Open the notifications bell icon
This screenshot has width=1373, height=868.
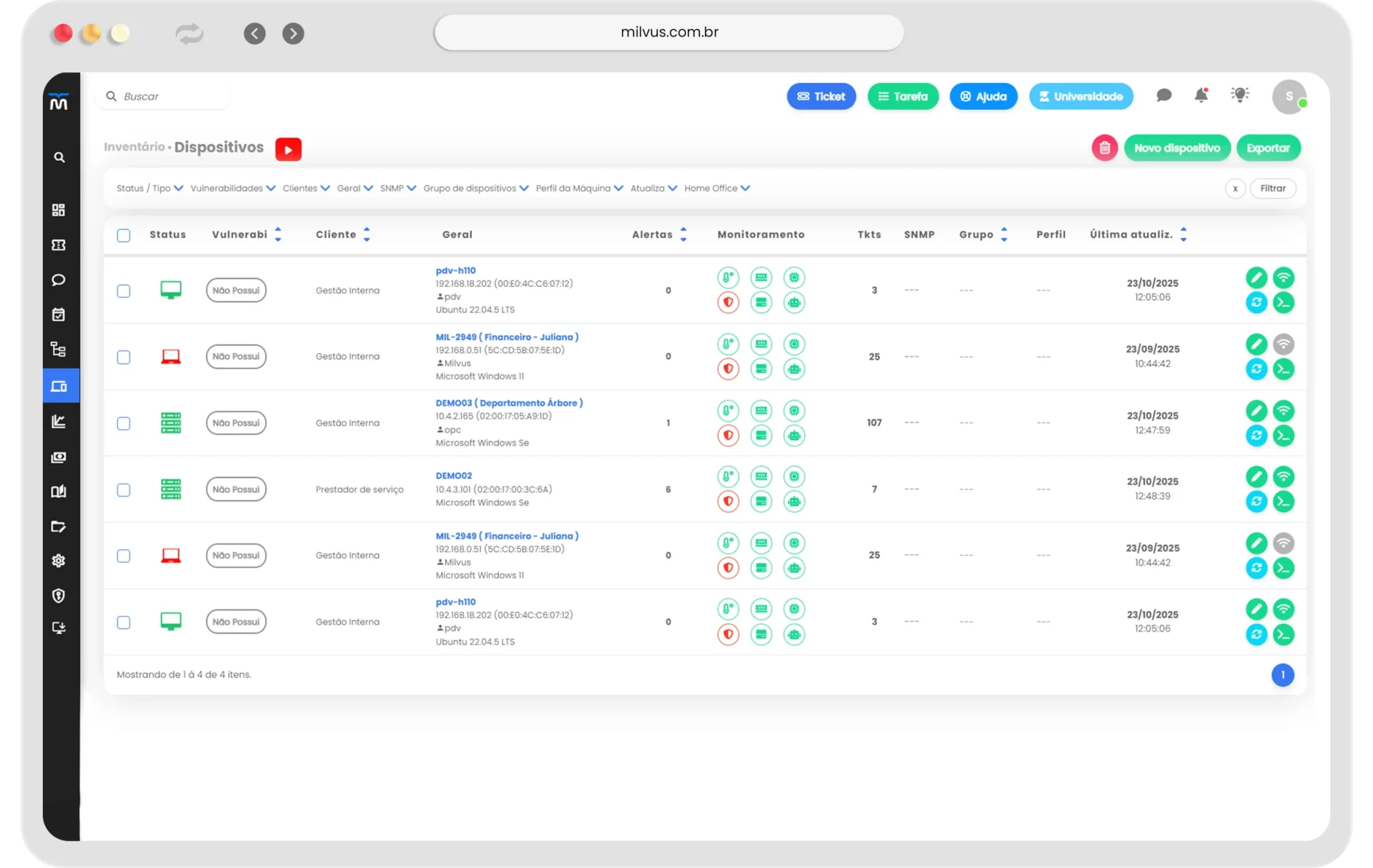[x=1201, y=96]
